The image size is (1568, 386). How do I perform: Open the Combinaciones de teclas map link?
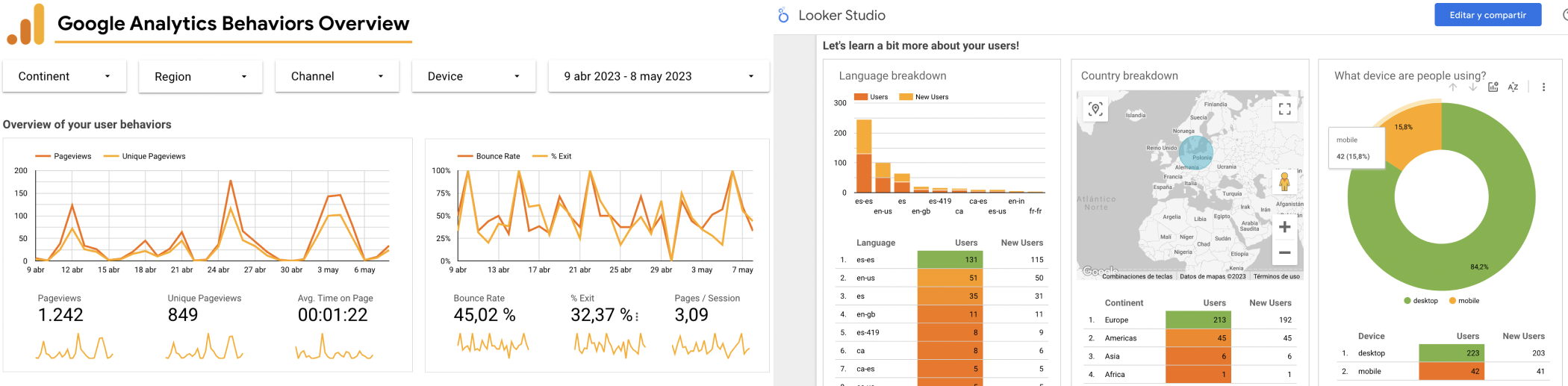[x=1137, y=276]
